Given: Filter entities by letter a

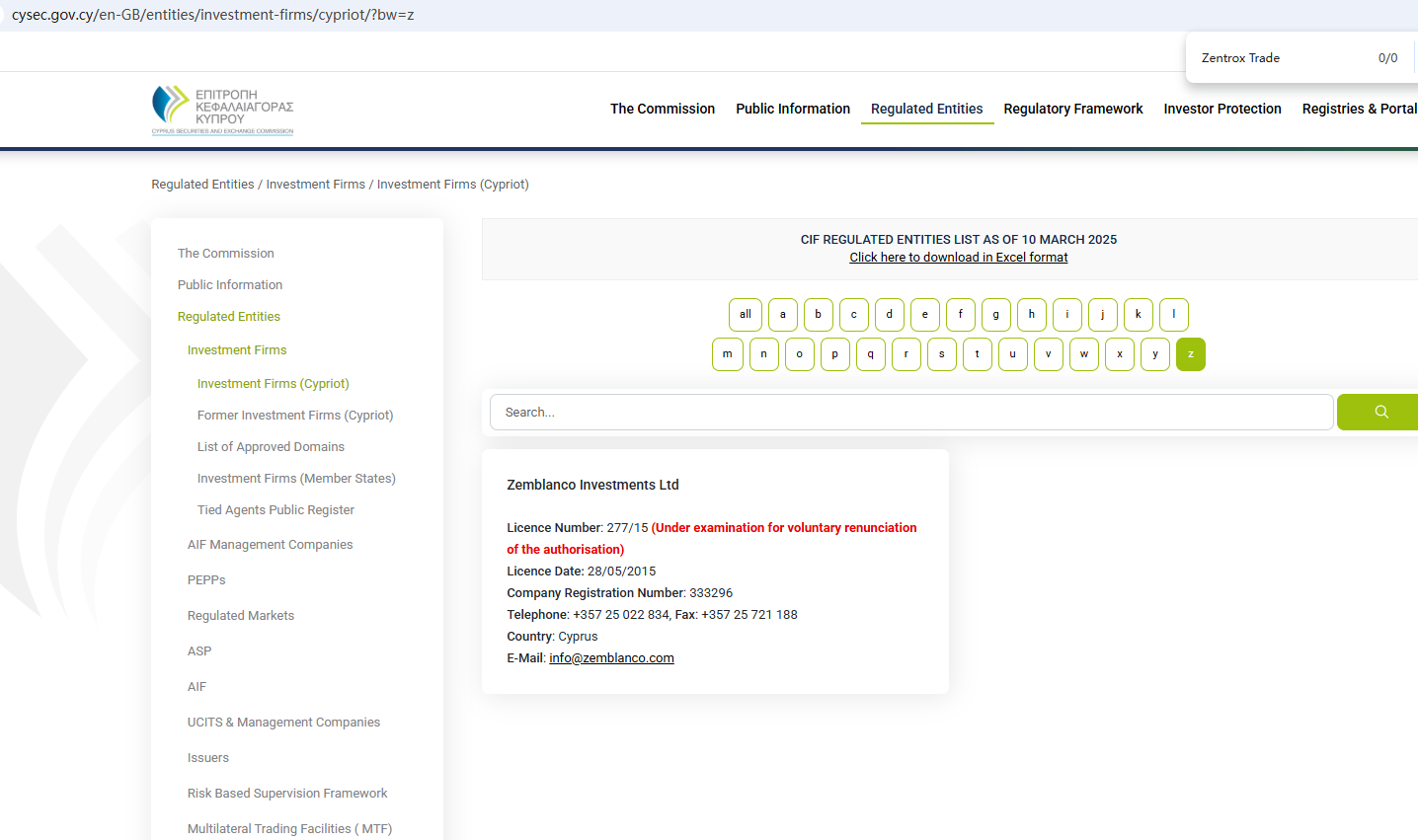Looking at the screenshot, I should [783, 315].
